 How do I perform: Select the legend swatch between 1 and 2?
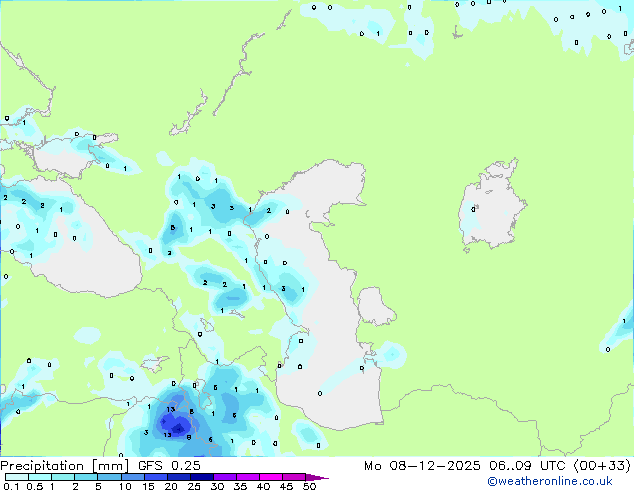tap(63, 477)
